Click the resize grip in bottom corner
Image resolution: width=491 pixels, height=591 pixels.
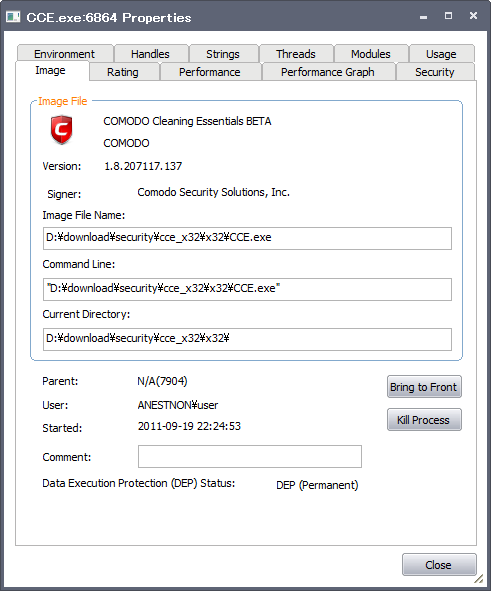point(479,579)
